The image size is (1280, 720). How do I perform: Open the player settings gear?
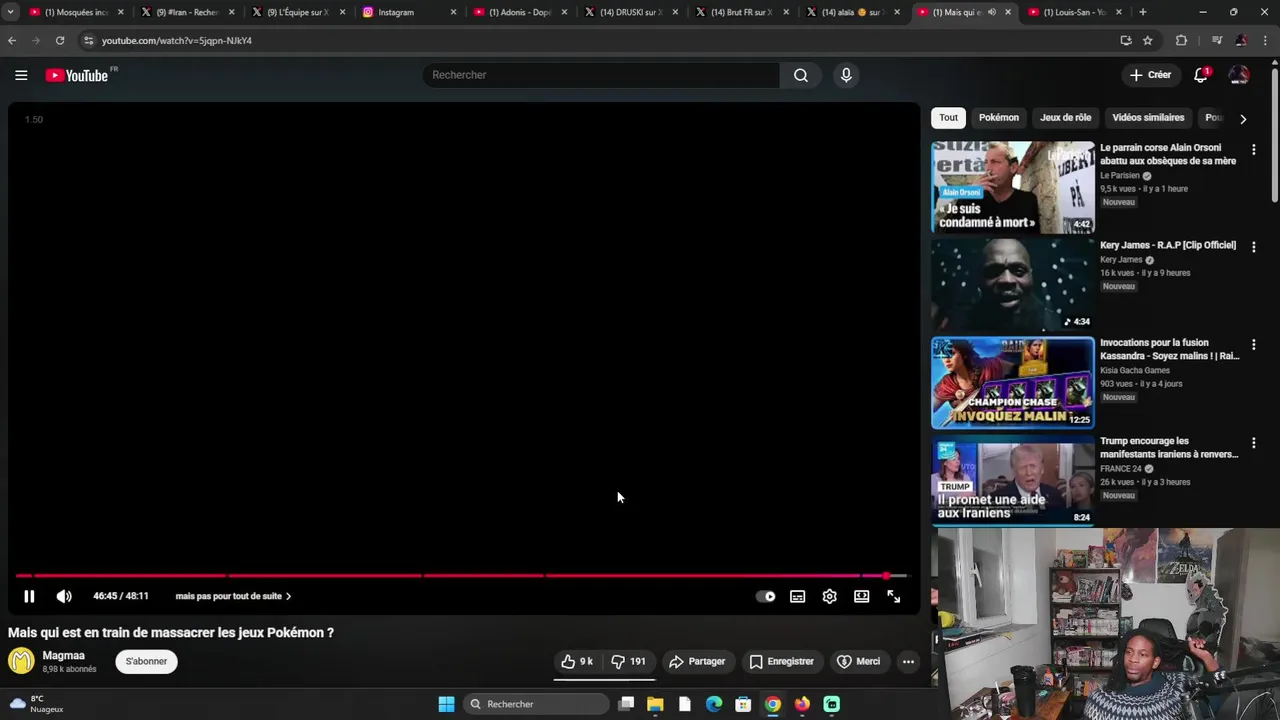(830, 596)
